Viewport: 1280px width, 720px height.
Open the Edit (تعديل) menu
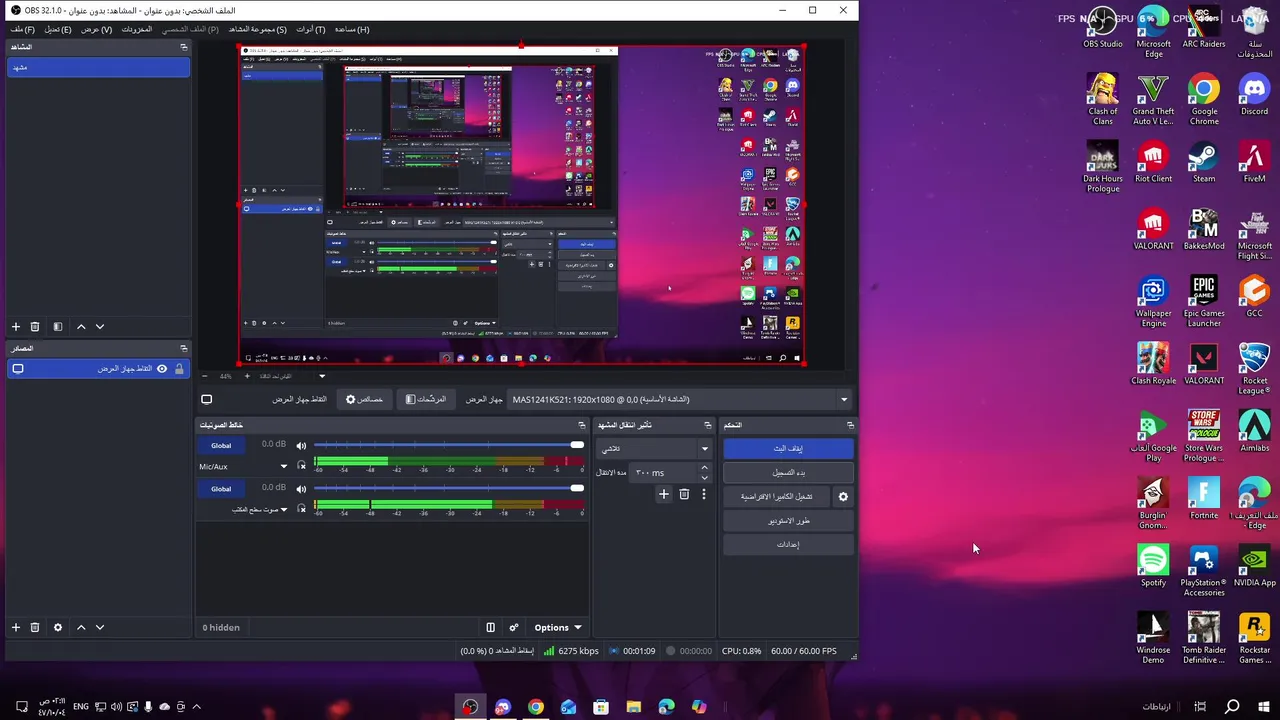[x=57, y=29]
